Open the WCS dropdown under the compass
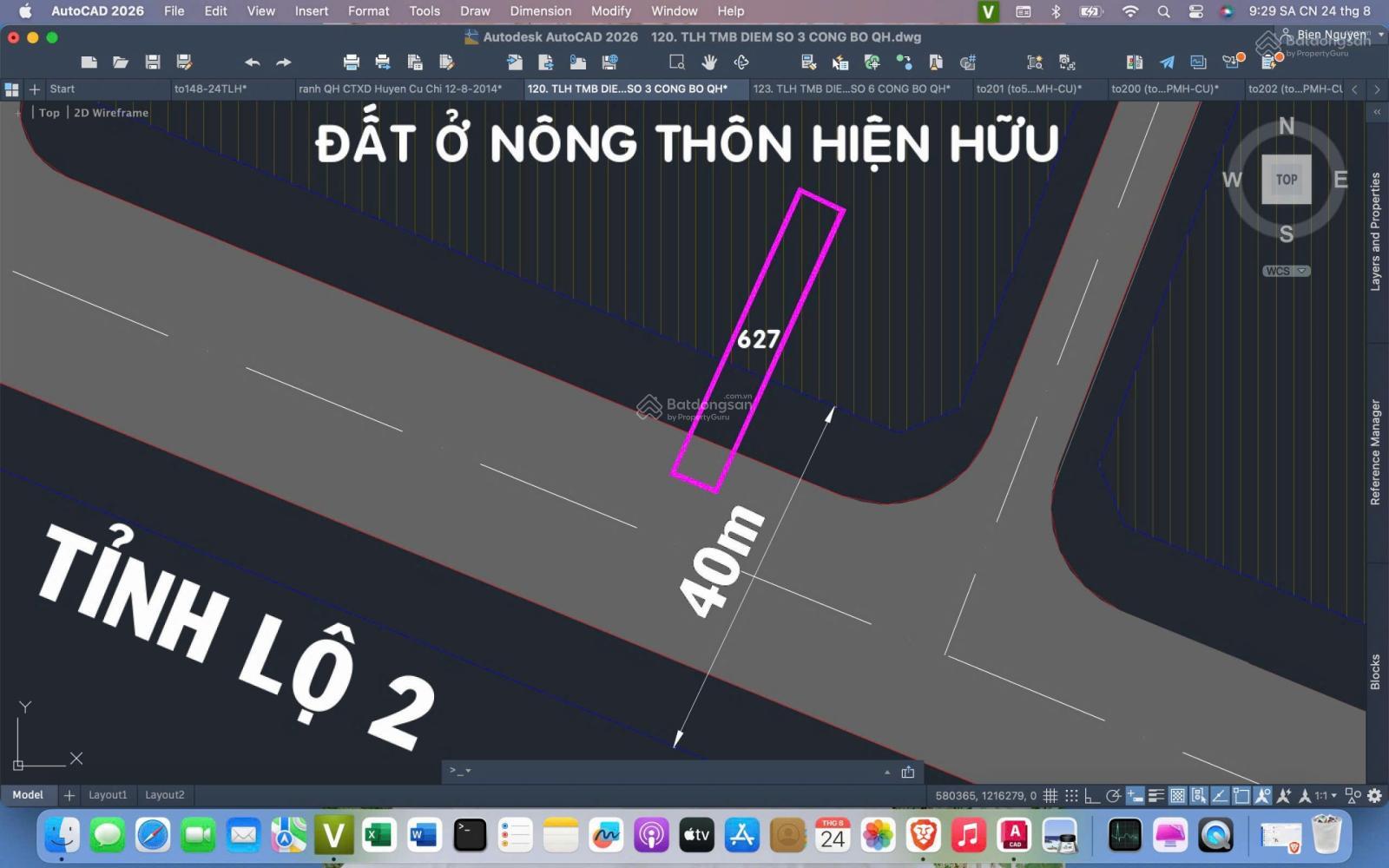The width and height of the screenshot is (1389, 868). tap(1286, 270)
